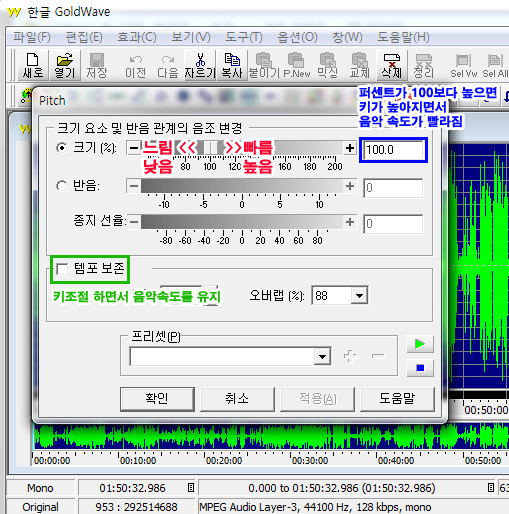The height and width of the screenshot is (514, 509).
Task: Click the 도움말 help button in dialog
Action: pyautogui.click(x=397, y=399)
